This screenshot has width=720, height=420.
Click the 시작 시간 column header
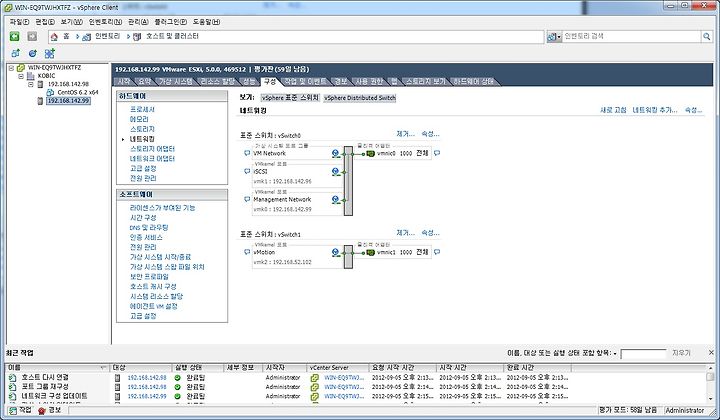(469, 368)
